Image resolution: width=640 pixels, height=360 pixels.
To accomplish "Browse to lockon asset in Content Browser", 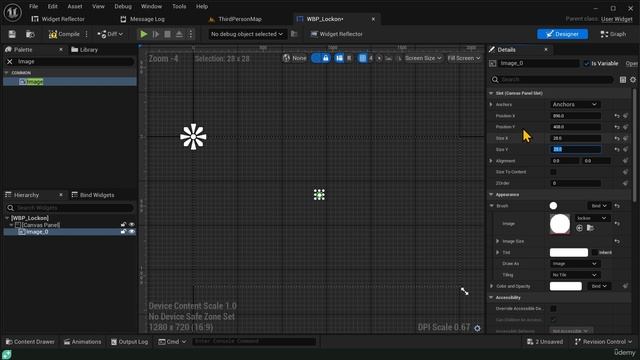I will (590, 228).
